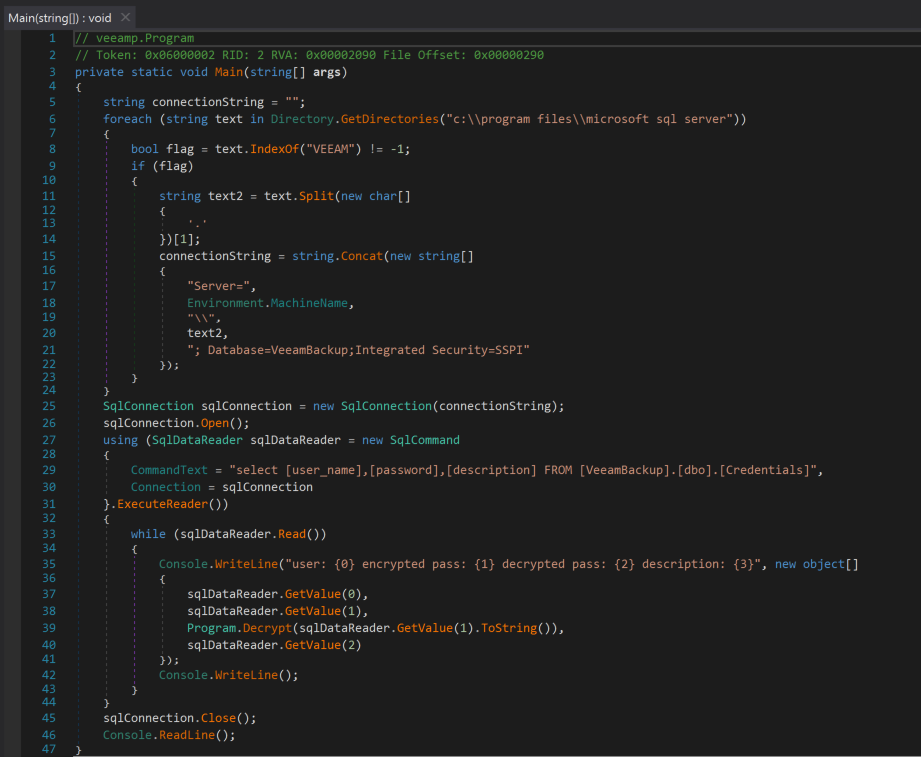The image size is (921, 757).
Task: Click the CommandText property
Action: click(169, 470)
